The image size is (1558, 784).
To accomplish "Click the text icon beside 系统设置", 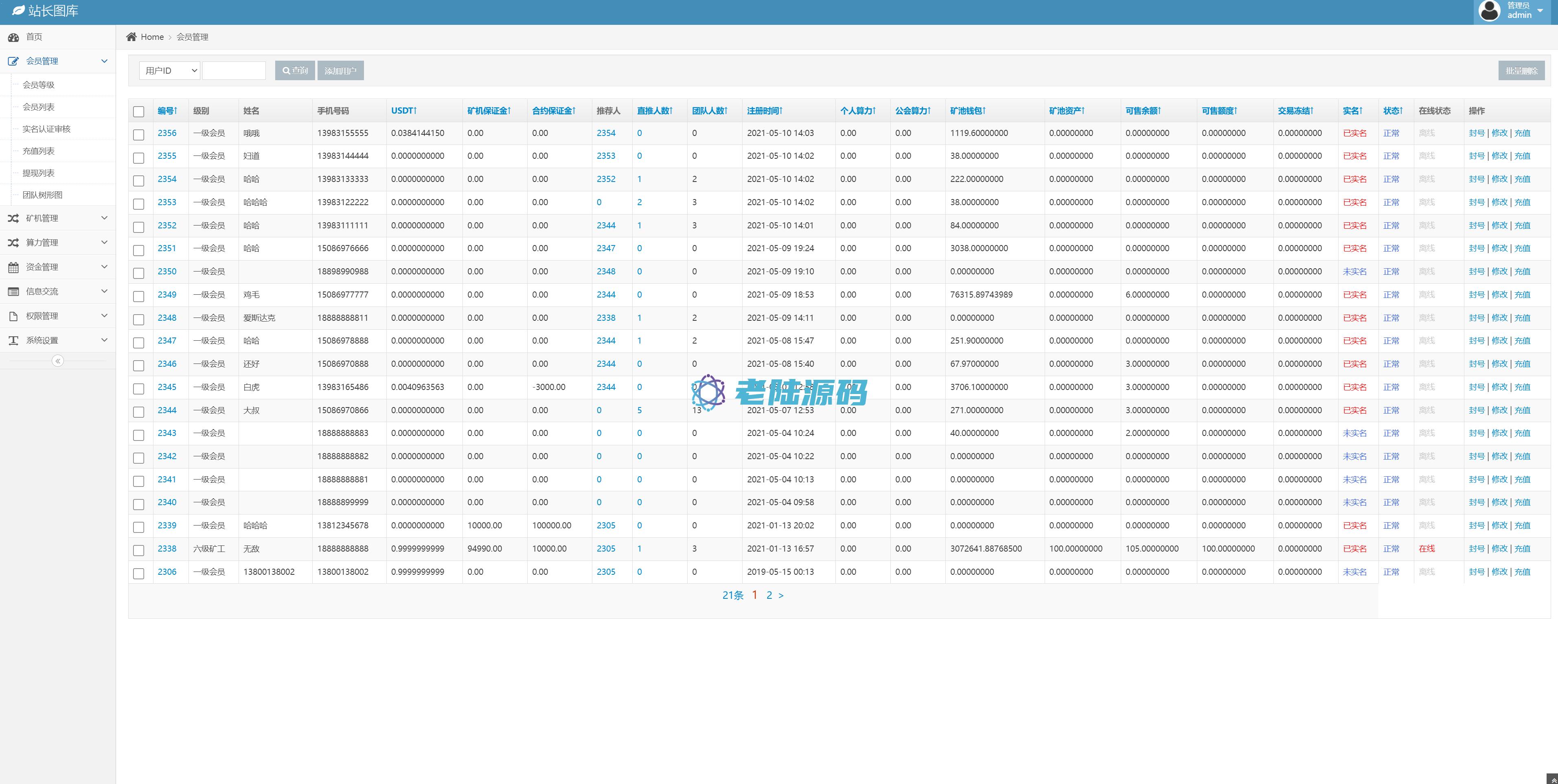I will tap(13, 341).
